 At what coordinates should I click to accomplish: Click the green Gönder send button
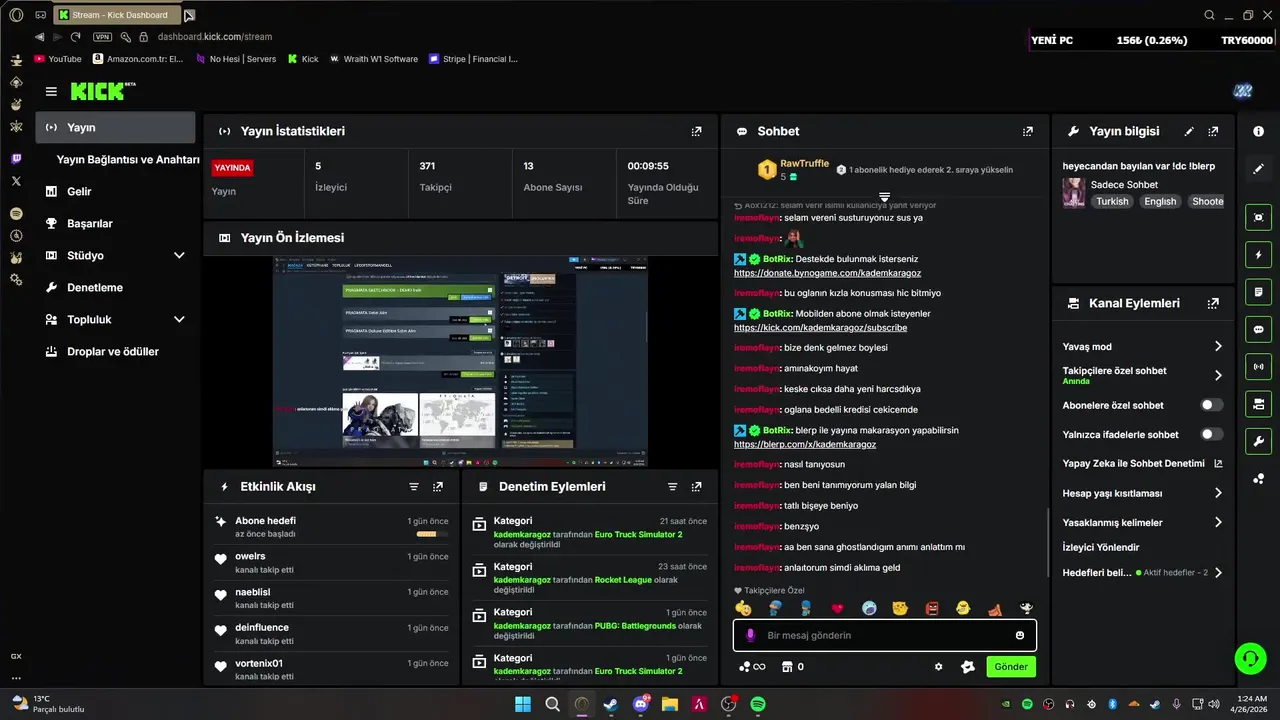click(1011, 667)
